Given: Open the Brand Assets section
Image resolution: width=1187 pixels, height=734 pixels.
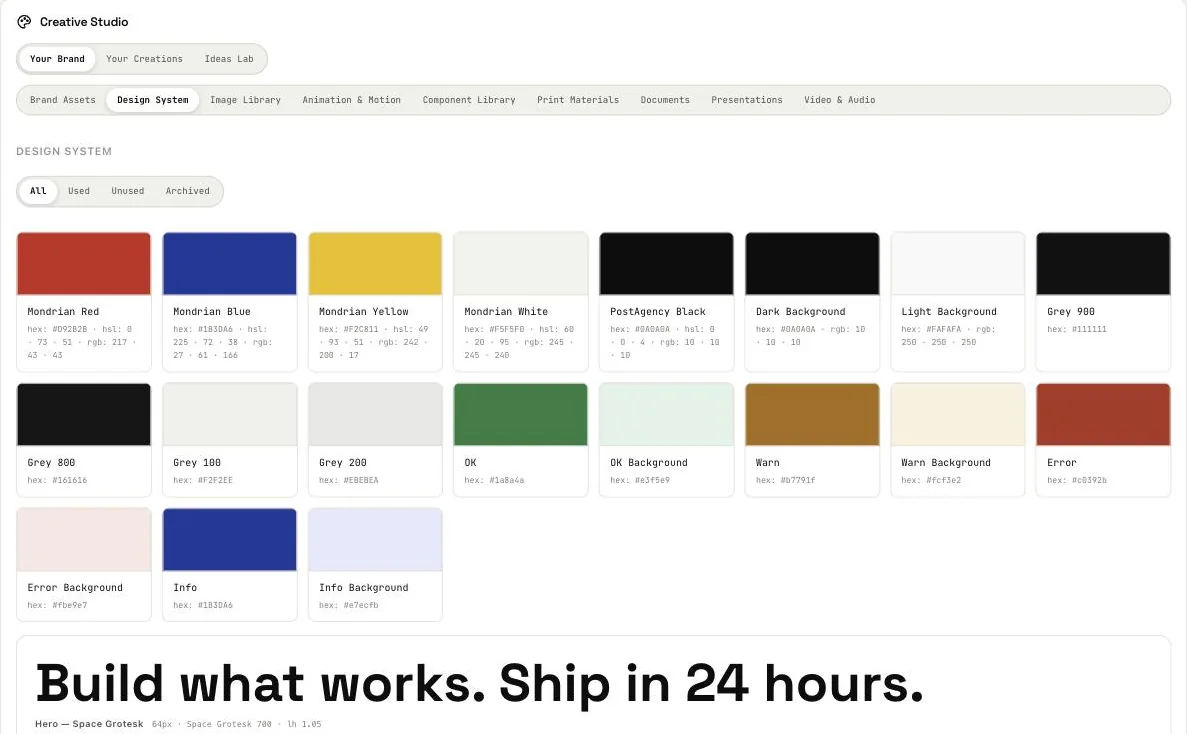Looking at the screenshot, I should pos(63,100).
